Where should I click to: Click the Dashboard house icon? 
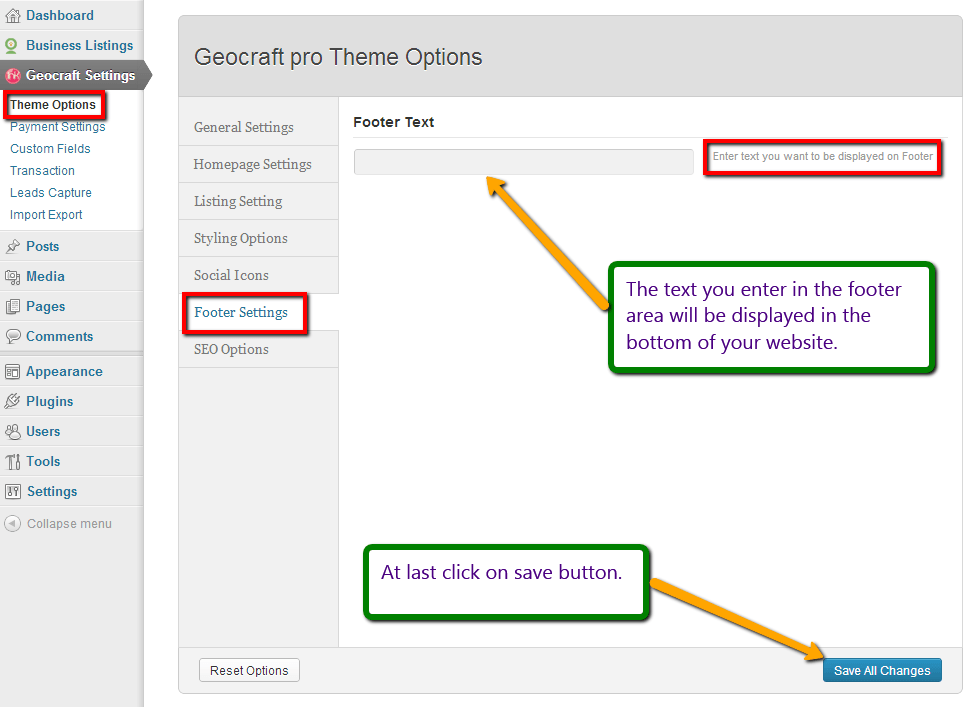tap(12, 16)
